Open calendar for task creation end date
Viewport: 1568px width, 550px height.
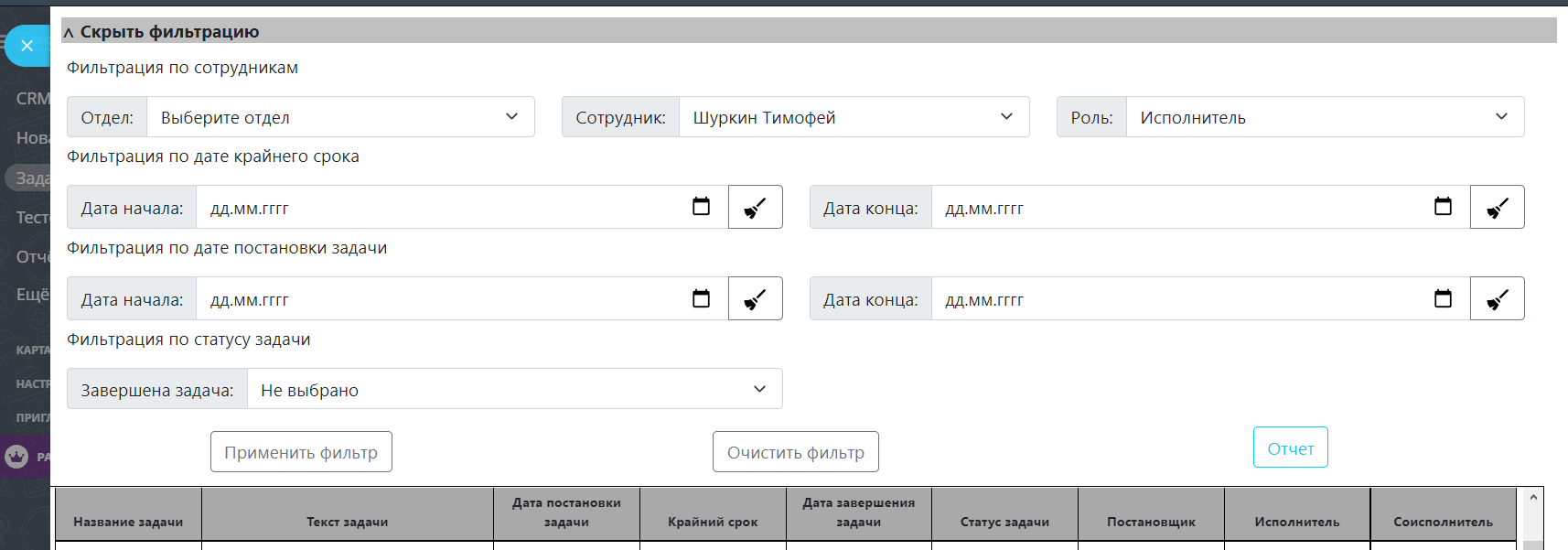tap(1443, 298)
